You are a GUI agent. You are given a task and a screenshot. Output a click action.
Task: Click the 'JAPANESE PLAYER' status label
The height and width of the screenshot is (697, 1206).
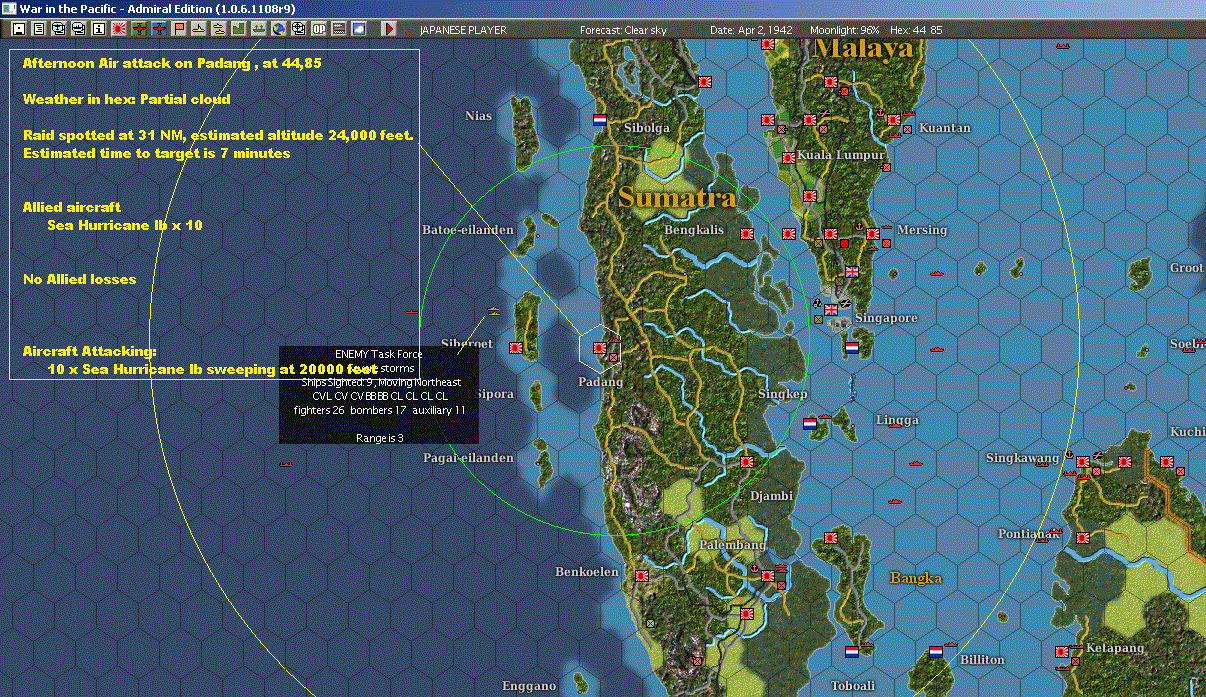click(x=461, y=30)
